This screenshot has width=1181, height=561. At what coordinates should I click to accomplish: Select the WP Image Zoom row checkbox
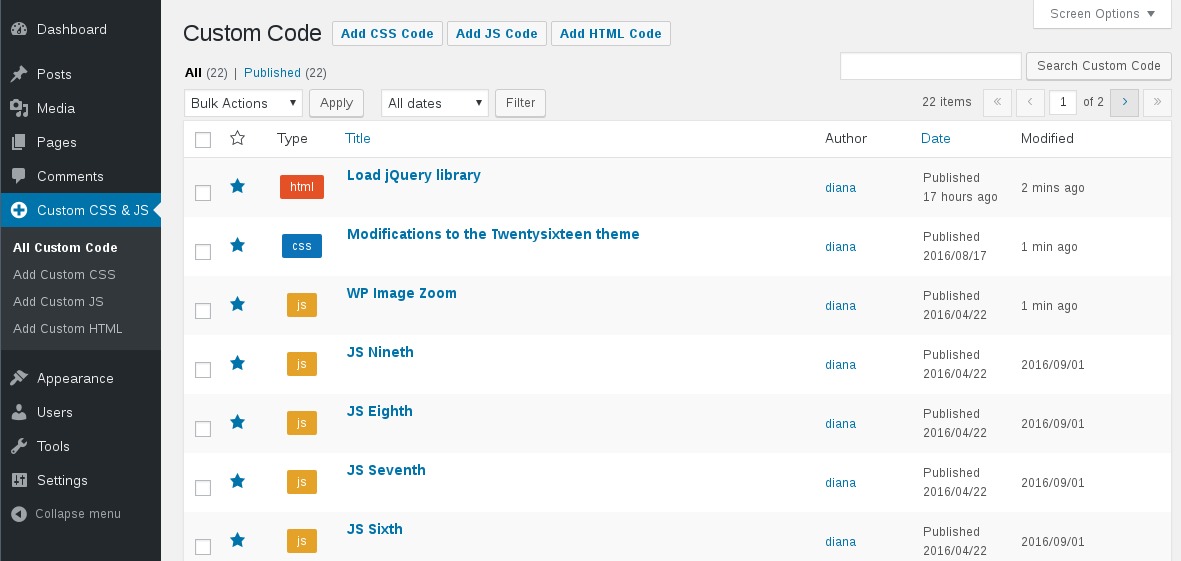pos(203,311)
